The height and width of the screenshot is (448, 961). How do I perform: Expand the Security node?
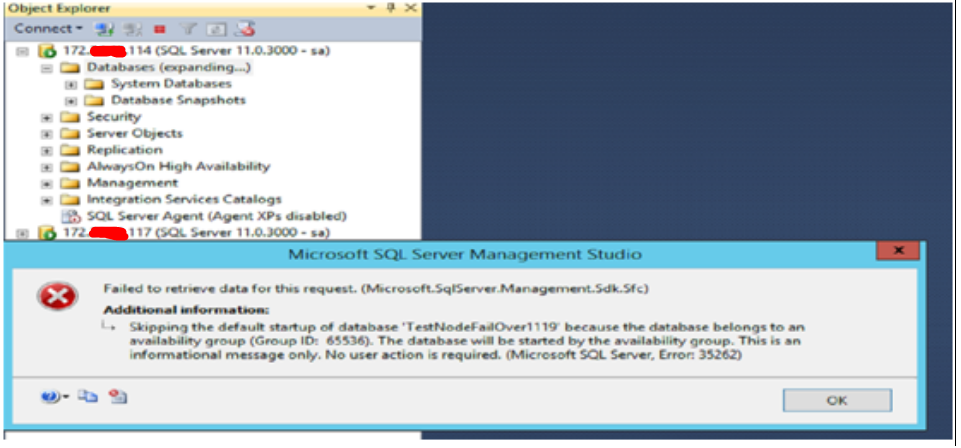point(47,118)
